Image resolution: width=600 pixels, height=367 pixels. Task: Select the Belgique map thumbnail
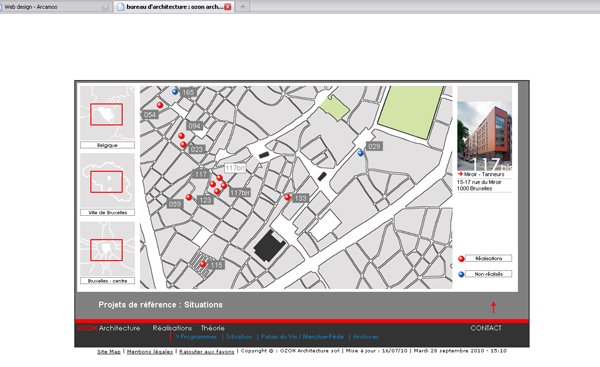(108, 113)
